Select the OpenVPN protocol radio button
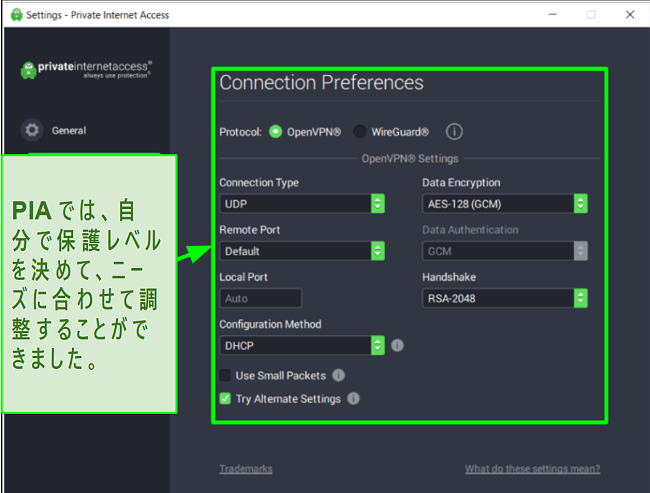Image resolution: width=650 pixels, height=493 pixels. pyautogui.click(x=275, y=132)
